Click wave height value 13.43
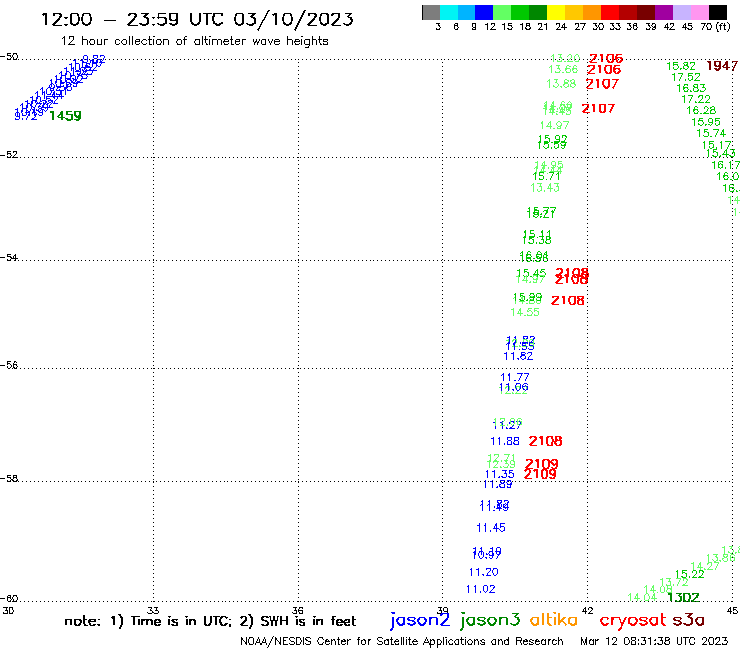 pos(545,188)
